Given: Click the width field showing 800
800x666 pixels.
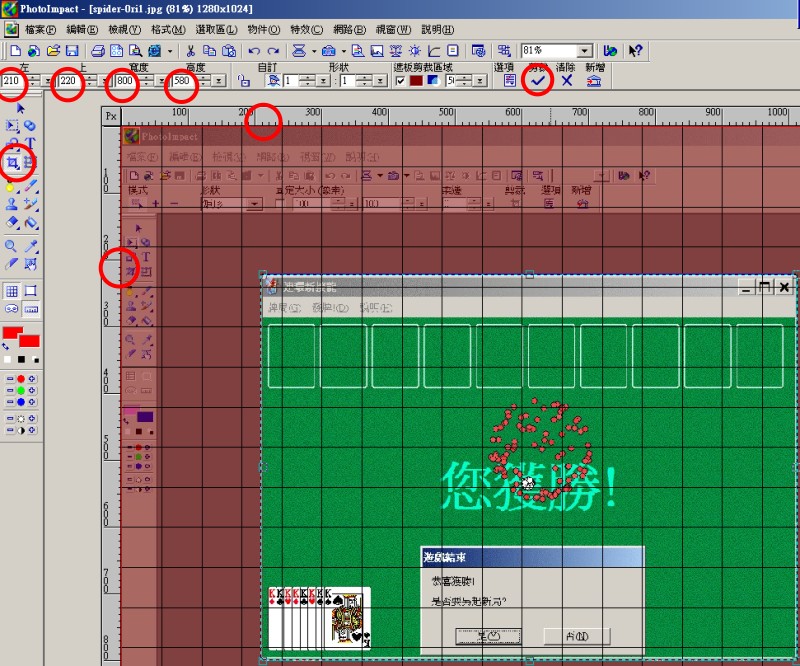Looking at the screenshot, I should tap(127, 81).
